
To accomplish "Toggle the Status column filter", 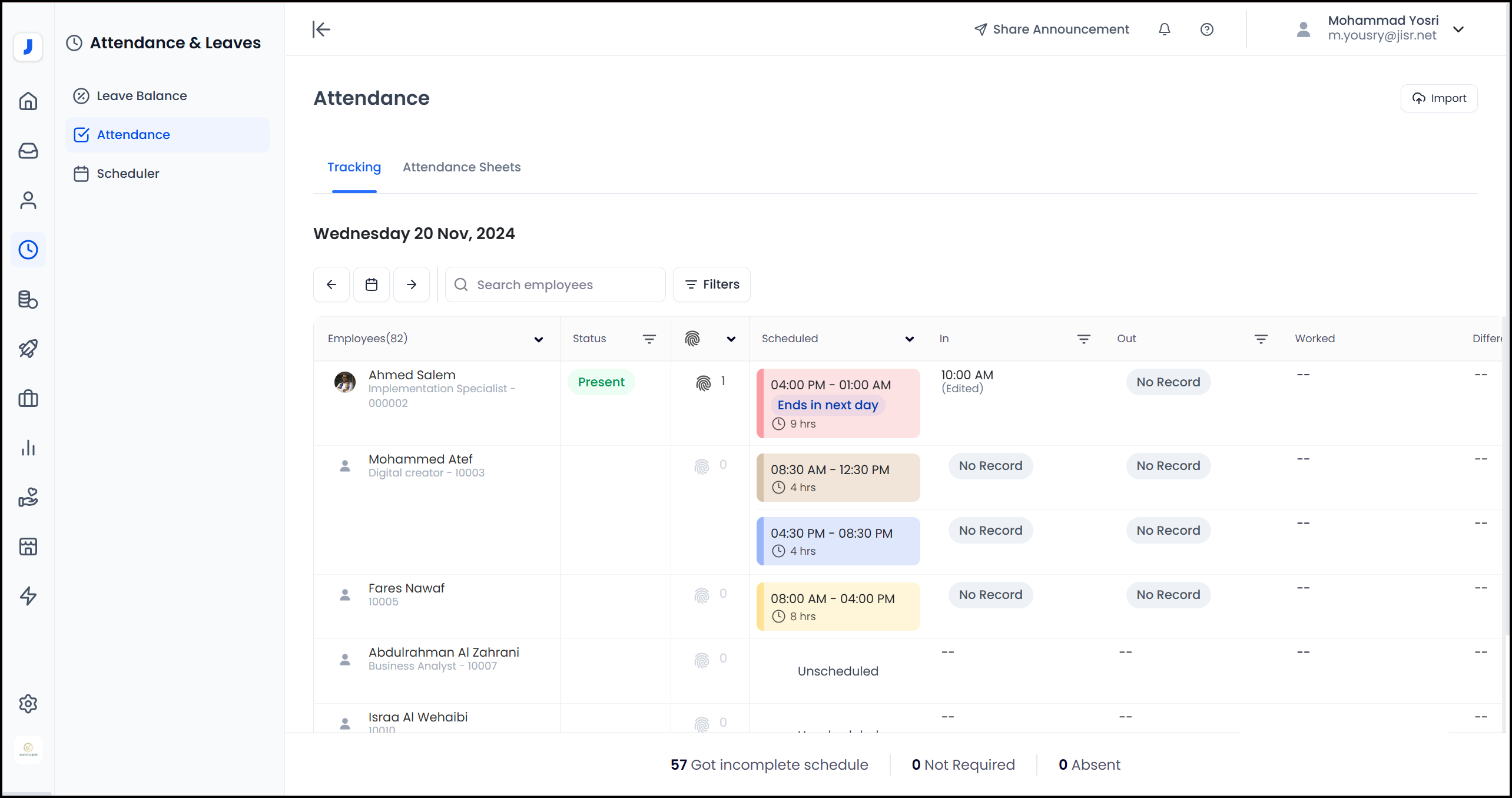I will point(649,339).
